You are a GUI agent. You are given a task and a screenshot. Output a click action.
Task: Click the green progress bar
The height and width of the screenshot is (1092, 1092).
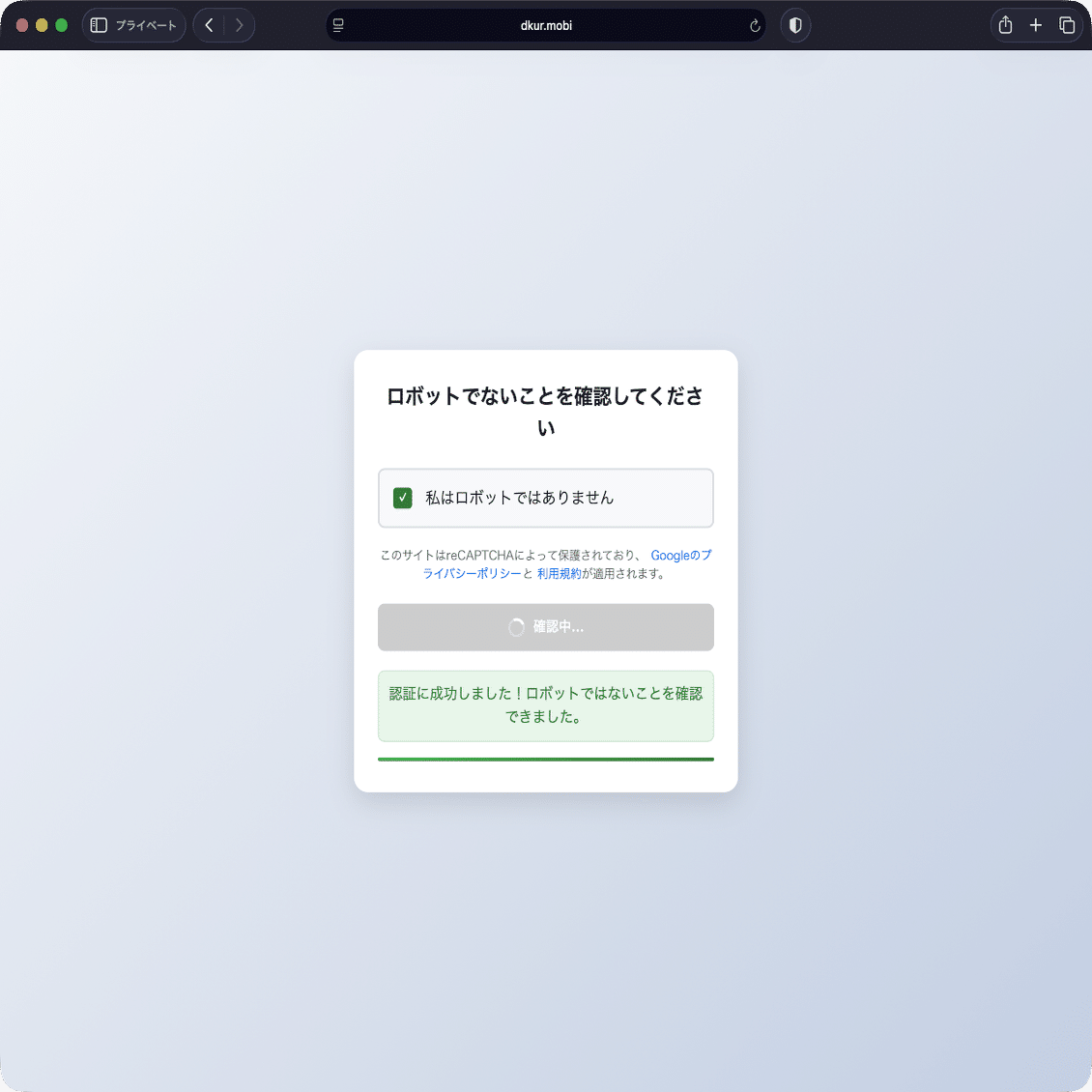(546, 760)
